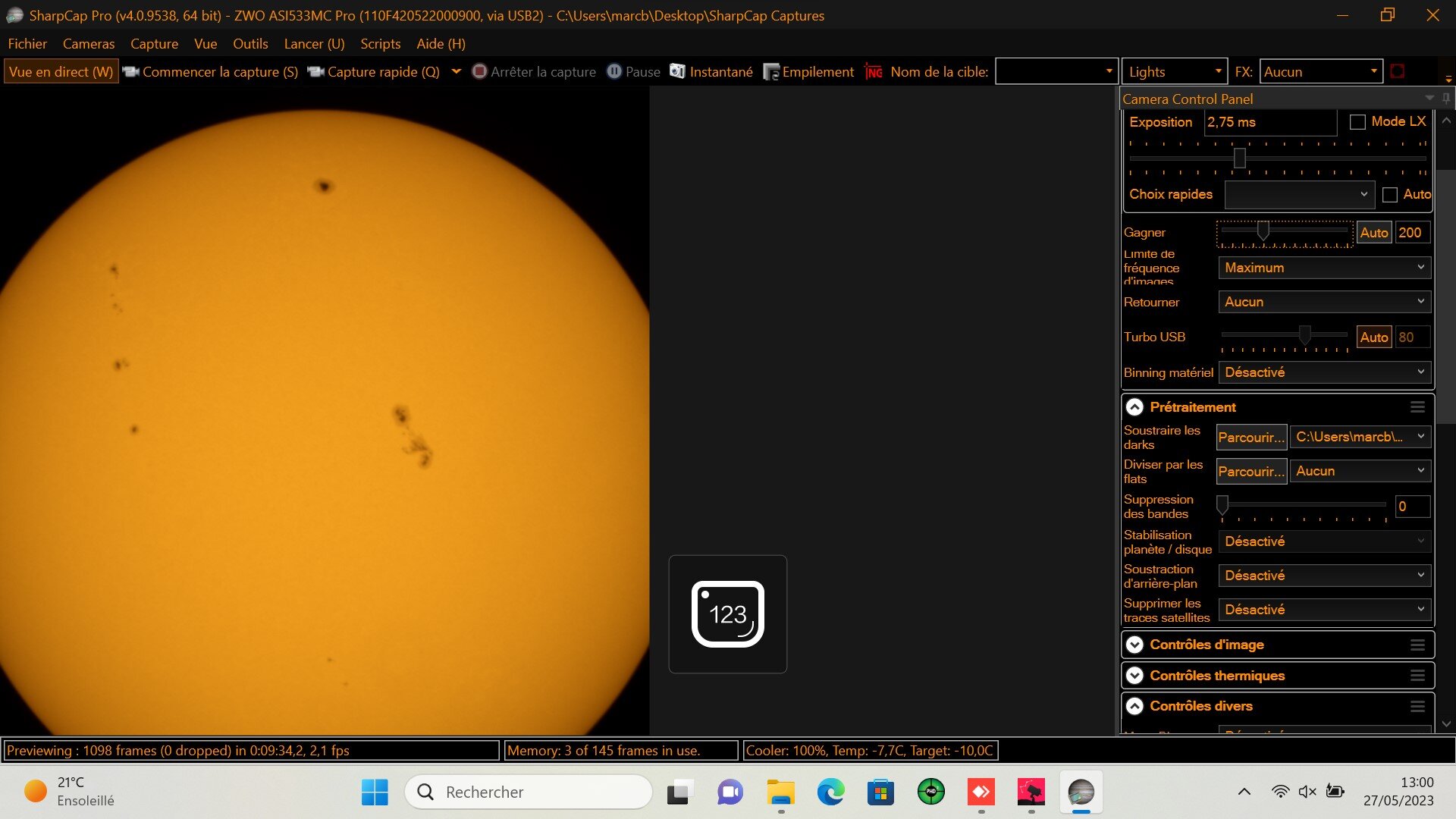This screenshot has height=819, width=1456.
Task: Open Microsoft Store from taskbar
Action: [880, 792]
